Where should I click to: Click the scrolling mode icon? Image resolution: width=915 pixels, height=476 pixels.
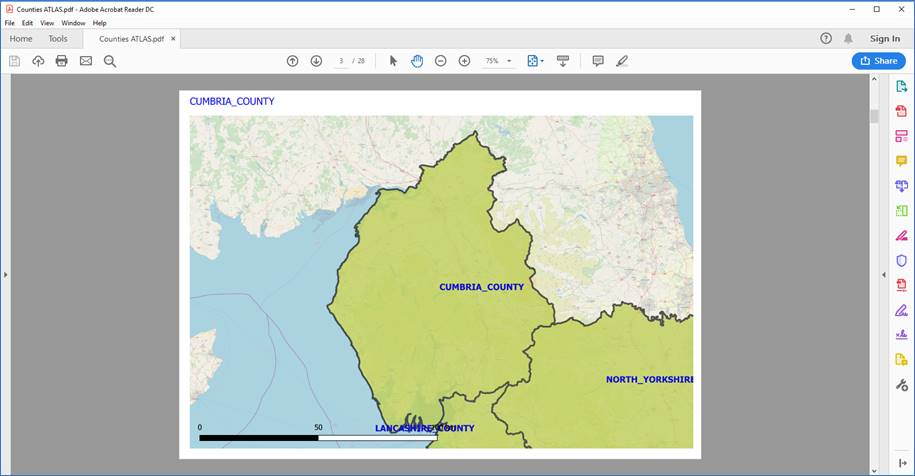[563, 61]
